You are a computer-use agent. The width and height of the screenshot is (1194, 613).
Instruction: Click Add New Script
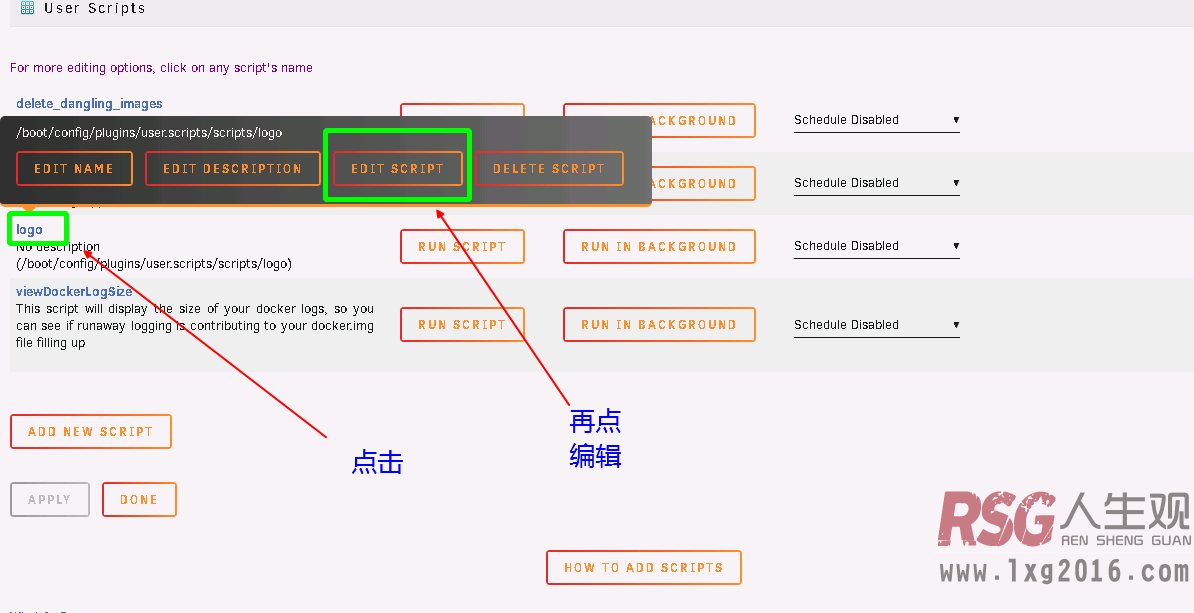tap(90, 432)
